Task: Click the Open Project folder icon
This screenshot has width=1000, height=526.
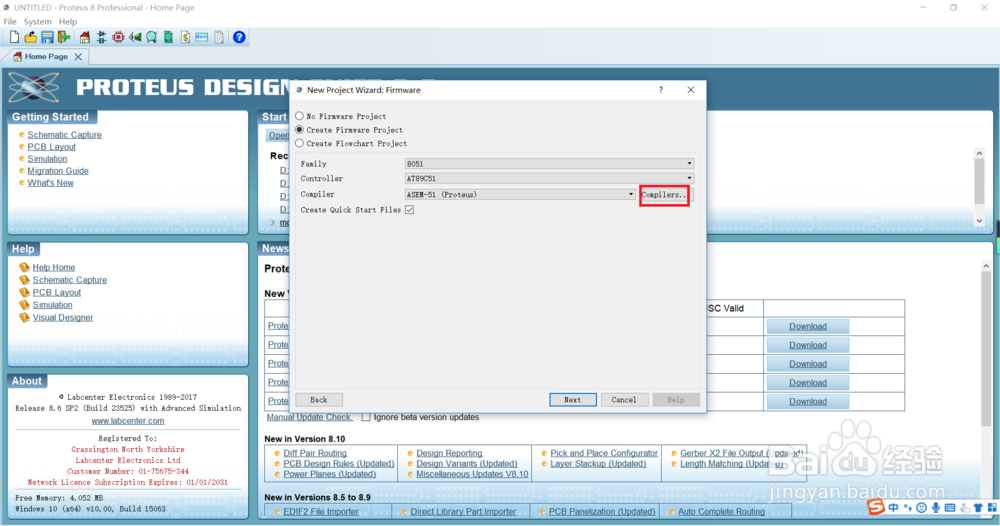Action: (x=31, y=38)
